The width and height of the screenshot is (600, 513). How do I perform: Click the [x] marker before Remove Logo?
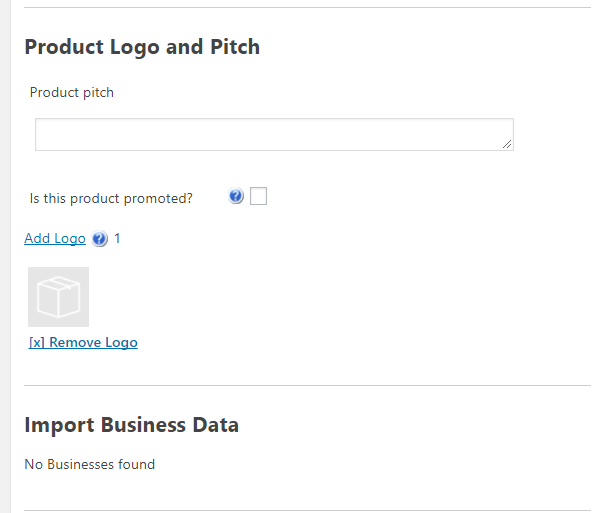click(37, 342)
